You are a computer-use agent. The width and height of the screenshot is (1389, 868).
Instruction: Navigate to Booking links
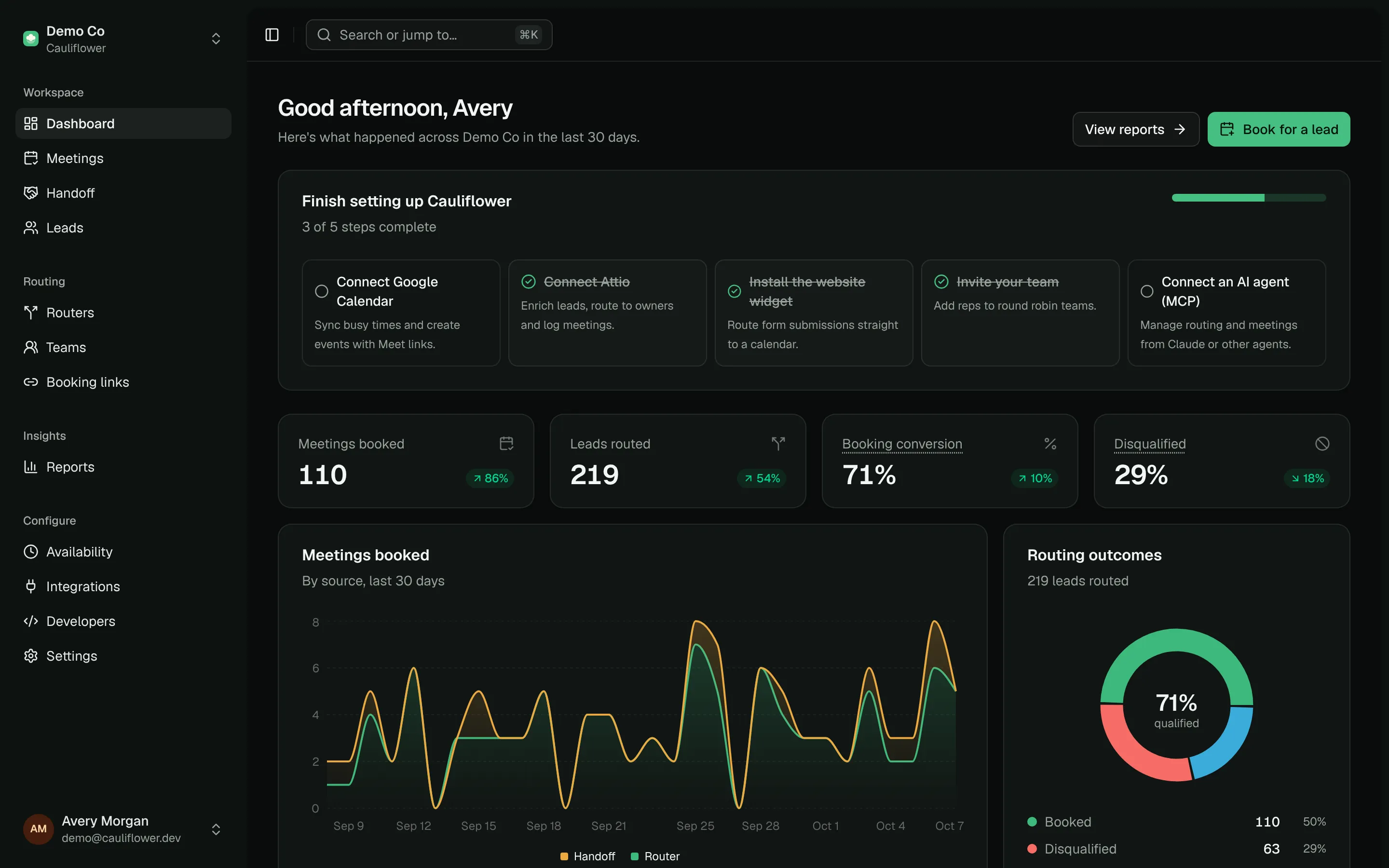tap(123, 382)
